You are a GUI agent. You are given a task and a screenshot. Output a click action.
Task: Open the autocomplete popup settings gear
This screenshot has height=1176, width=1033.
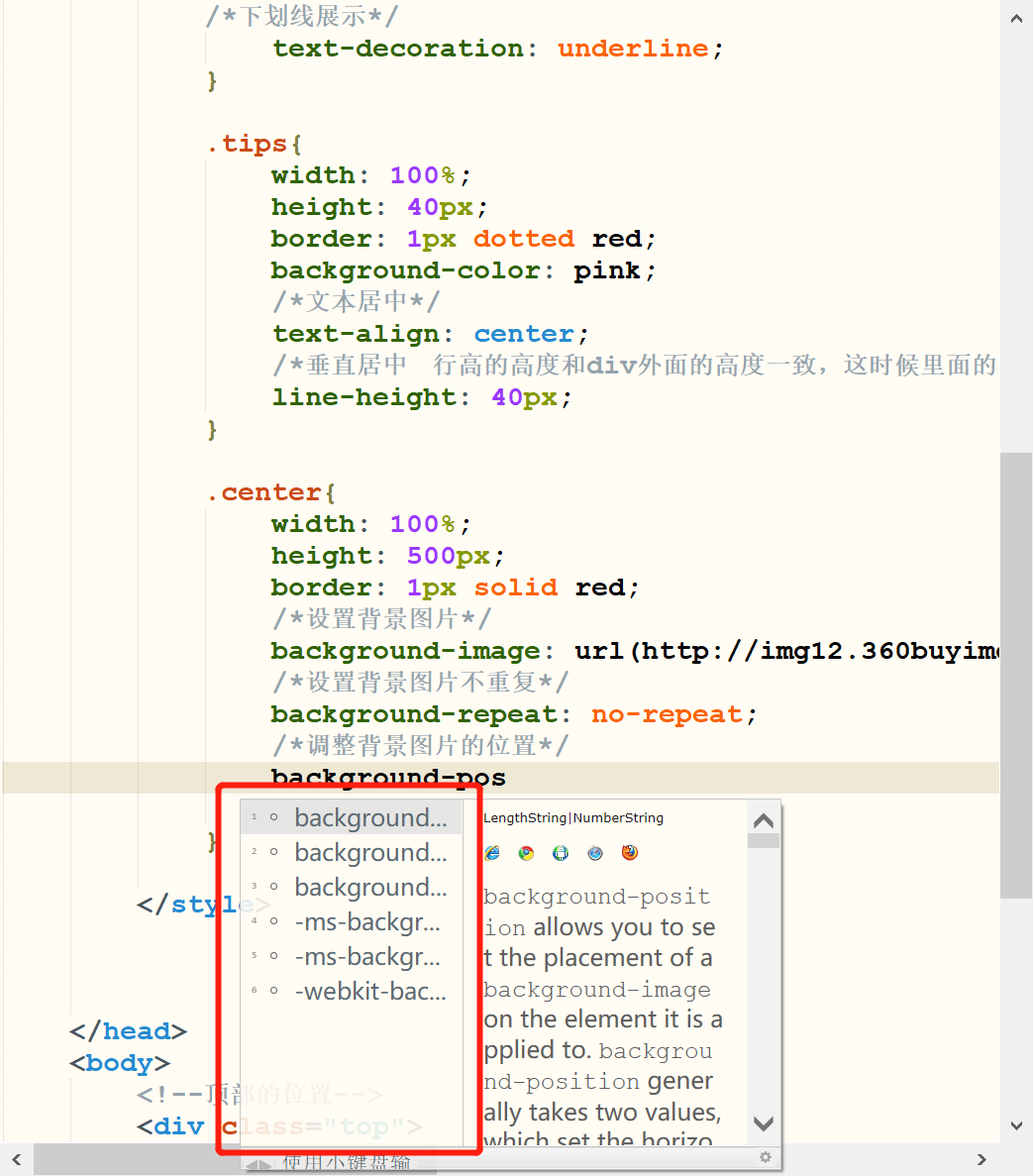(x=765, y=1157)
